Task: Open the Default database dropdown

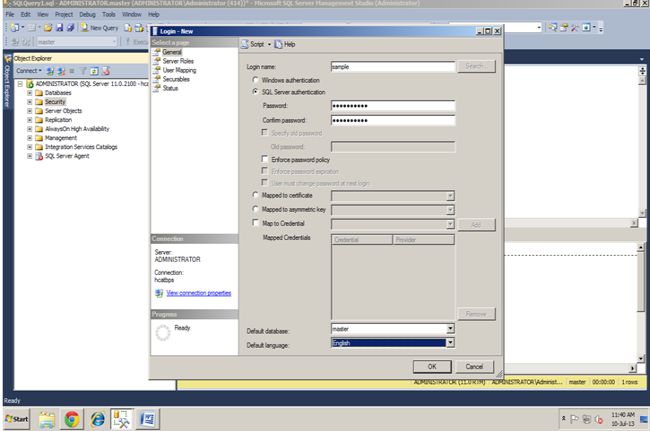Action: [x=450, y=329]
